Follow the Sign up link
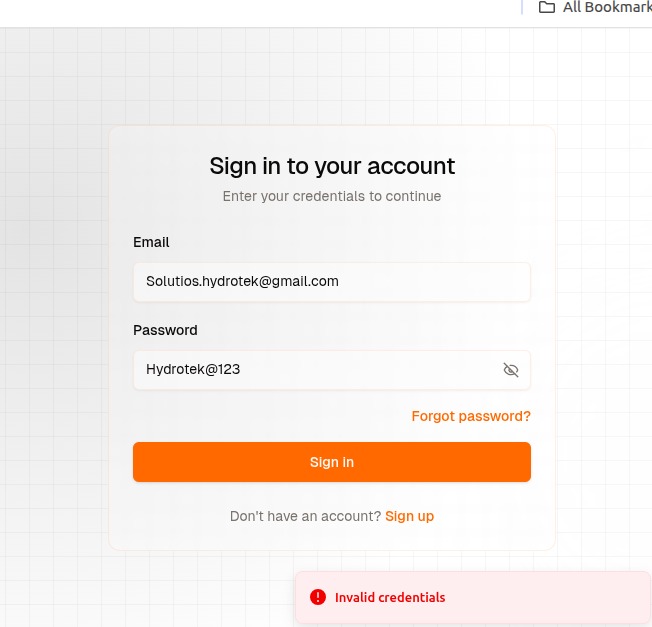Image resolution: width=652 pixels, height=627 pixels. click(409, 516)
